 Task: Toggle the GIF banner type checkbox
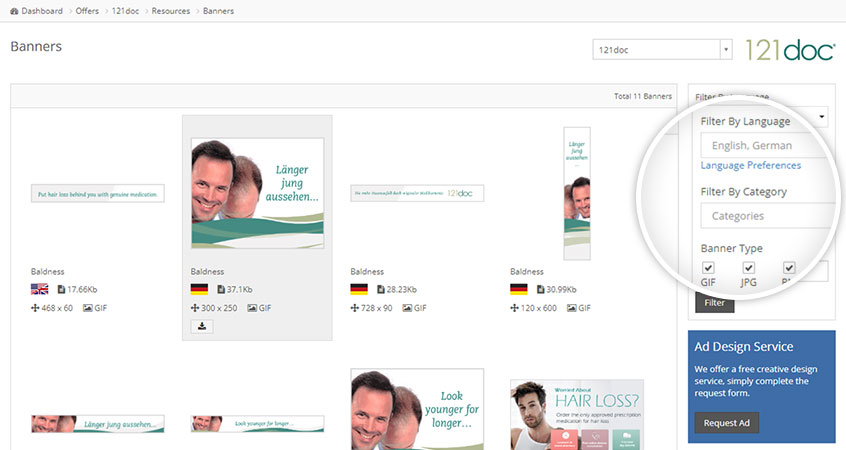pos(708,268)
